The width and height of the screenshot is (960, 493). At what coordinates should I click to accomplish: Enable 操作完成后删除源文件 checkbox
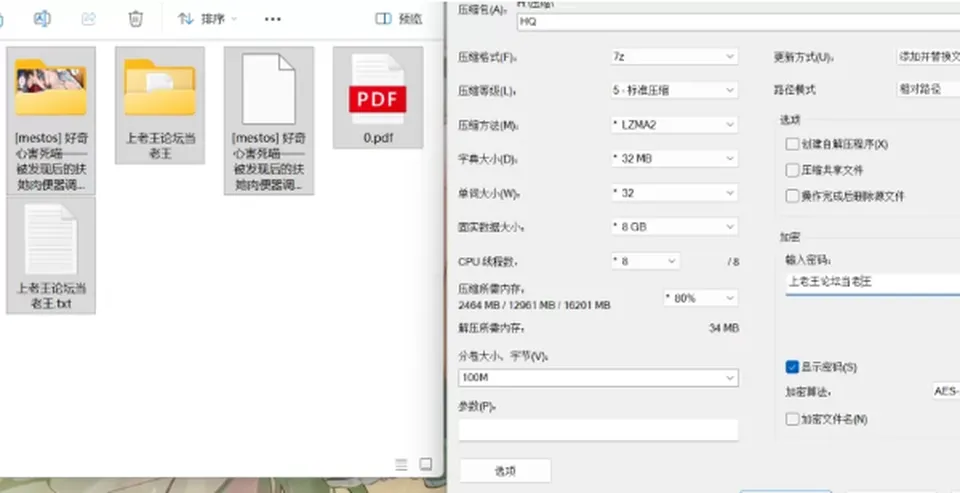click(792, 196)
